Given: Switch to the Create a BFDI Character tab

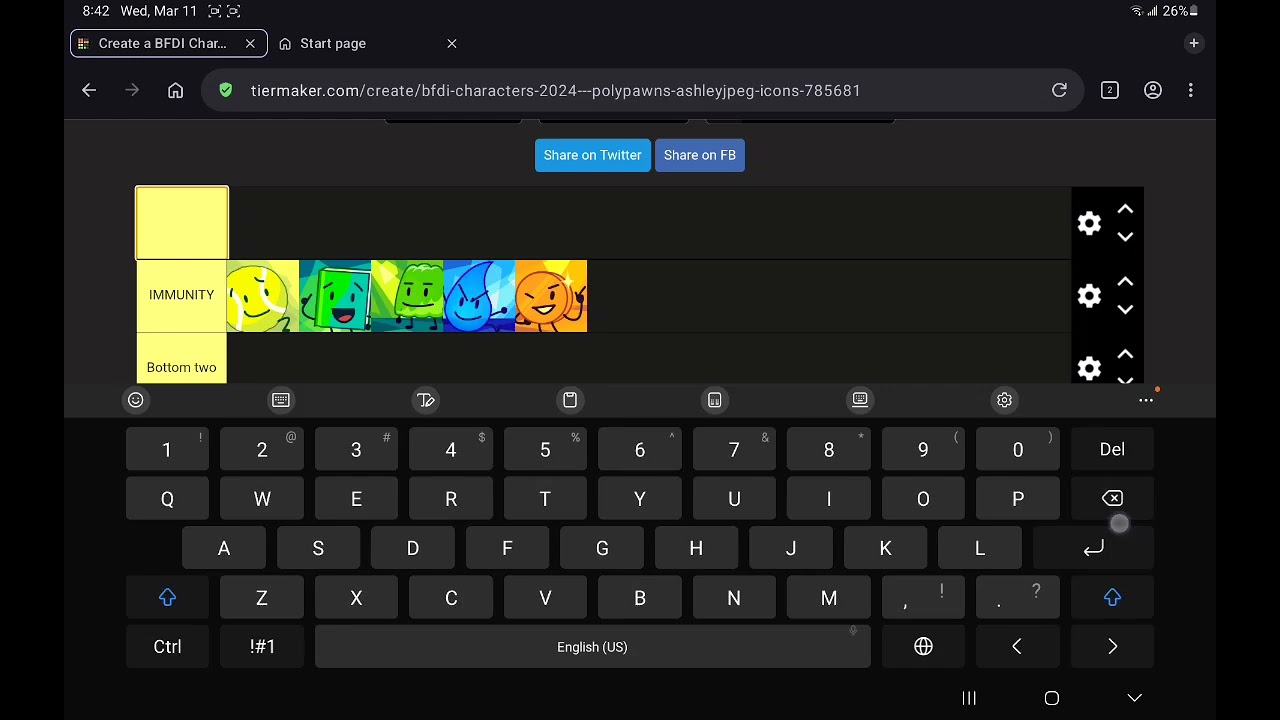Looking at the screenshot, I should pos(168,43).
